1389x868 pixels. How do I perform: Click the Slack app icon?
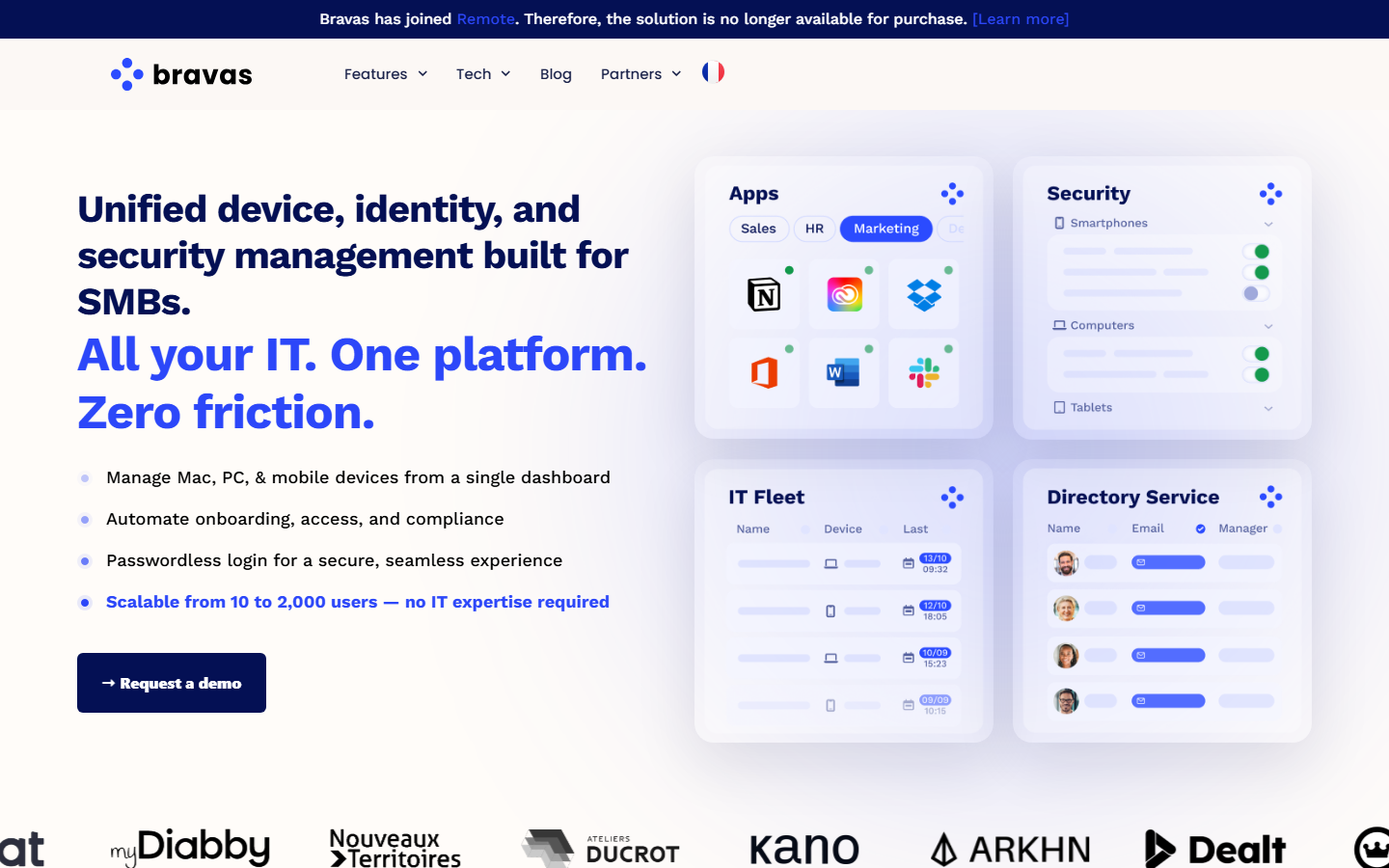(924, 372)
